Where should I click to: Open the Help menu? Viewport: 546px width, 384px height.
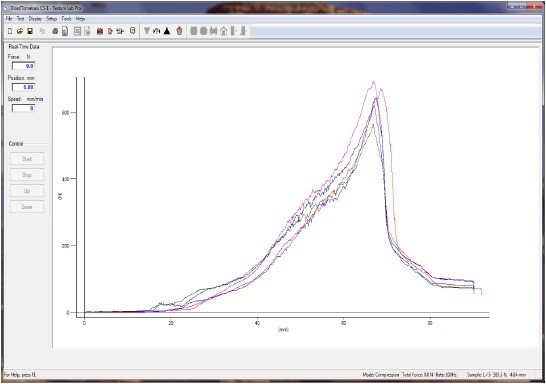(x=80, y=19)
